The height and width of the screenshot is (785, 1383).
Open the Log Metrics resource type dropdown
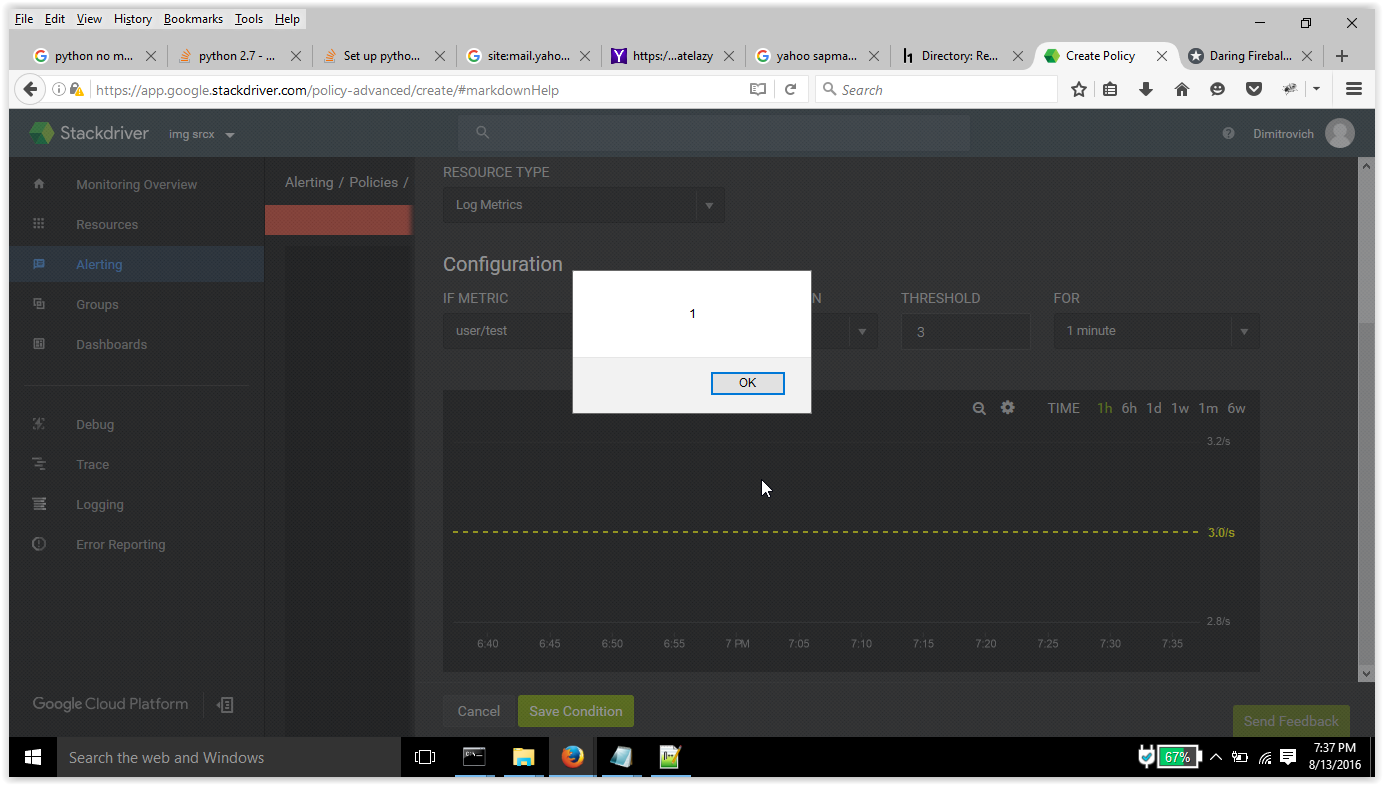tap(583, 205)
